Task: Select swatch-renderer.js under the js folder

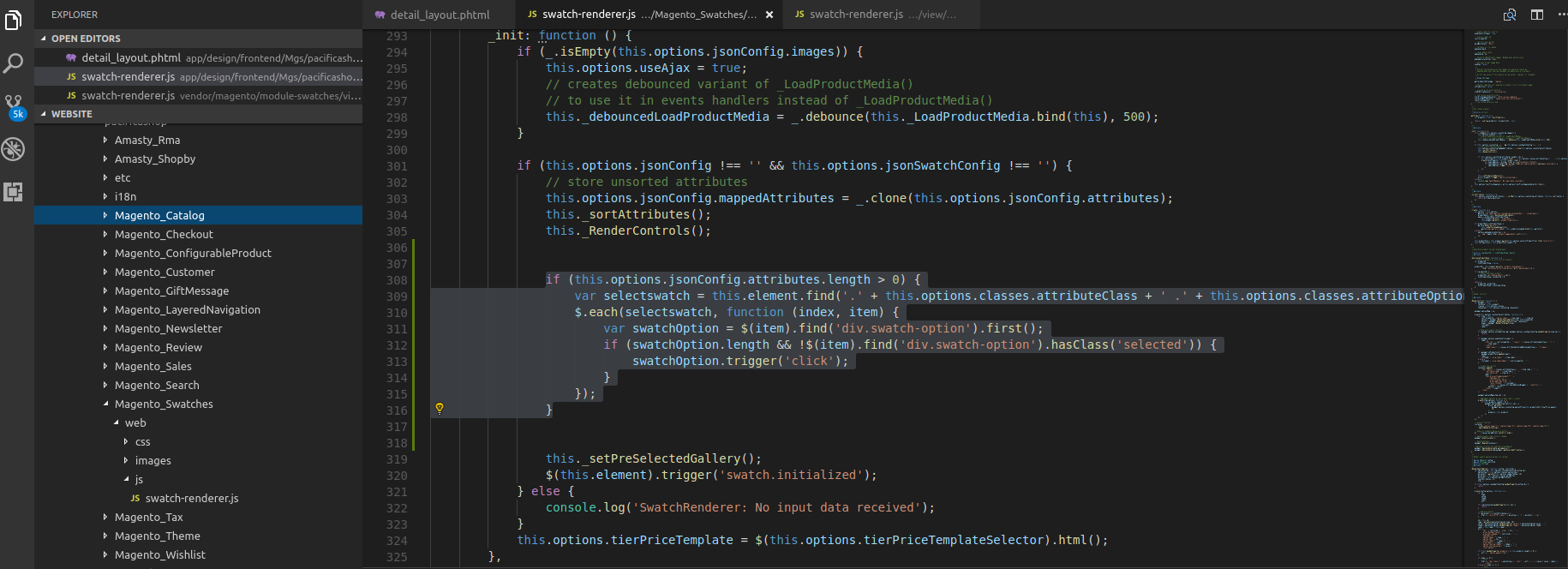Action: click(191, 498)
